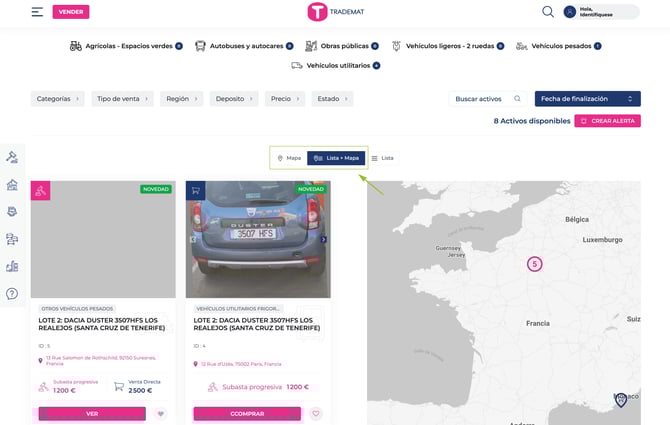This screenshot has width=670, height=425.
Task: Click the VENDER button
Action: point(71,12)
